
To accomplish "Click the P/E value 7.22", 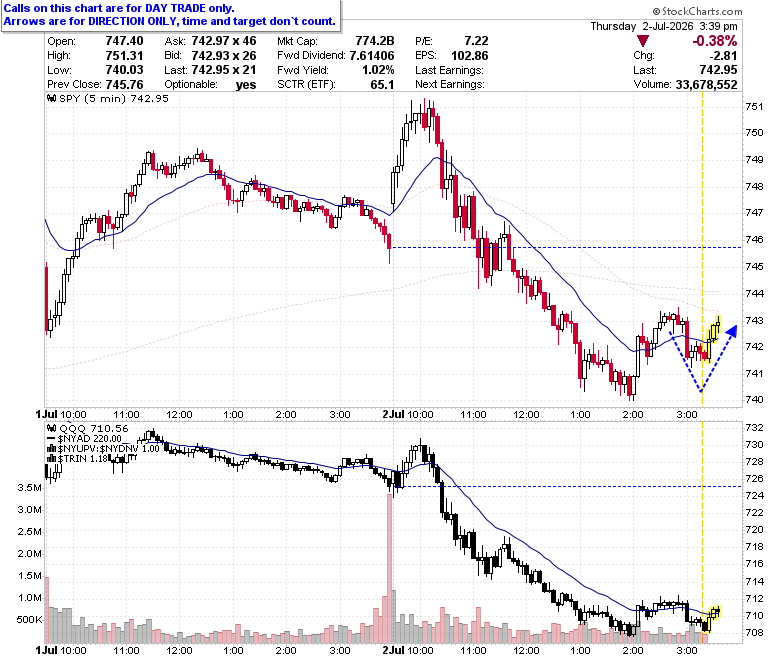I will [477, 41].
